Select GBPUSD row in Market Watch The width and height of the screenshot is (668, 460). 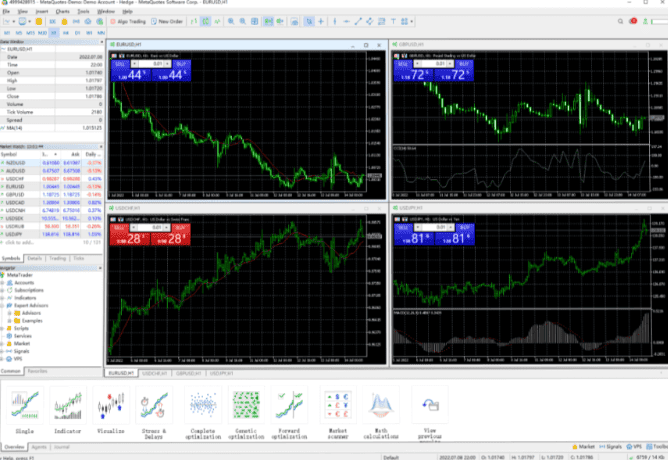[51, 195]
